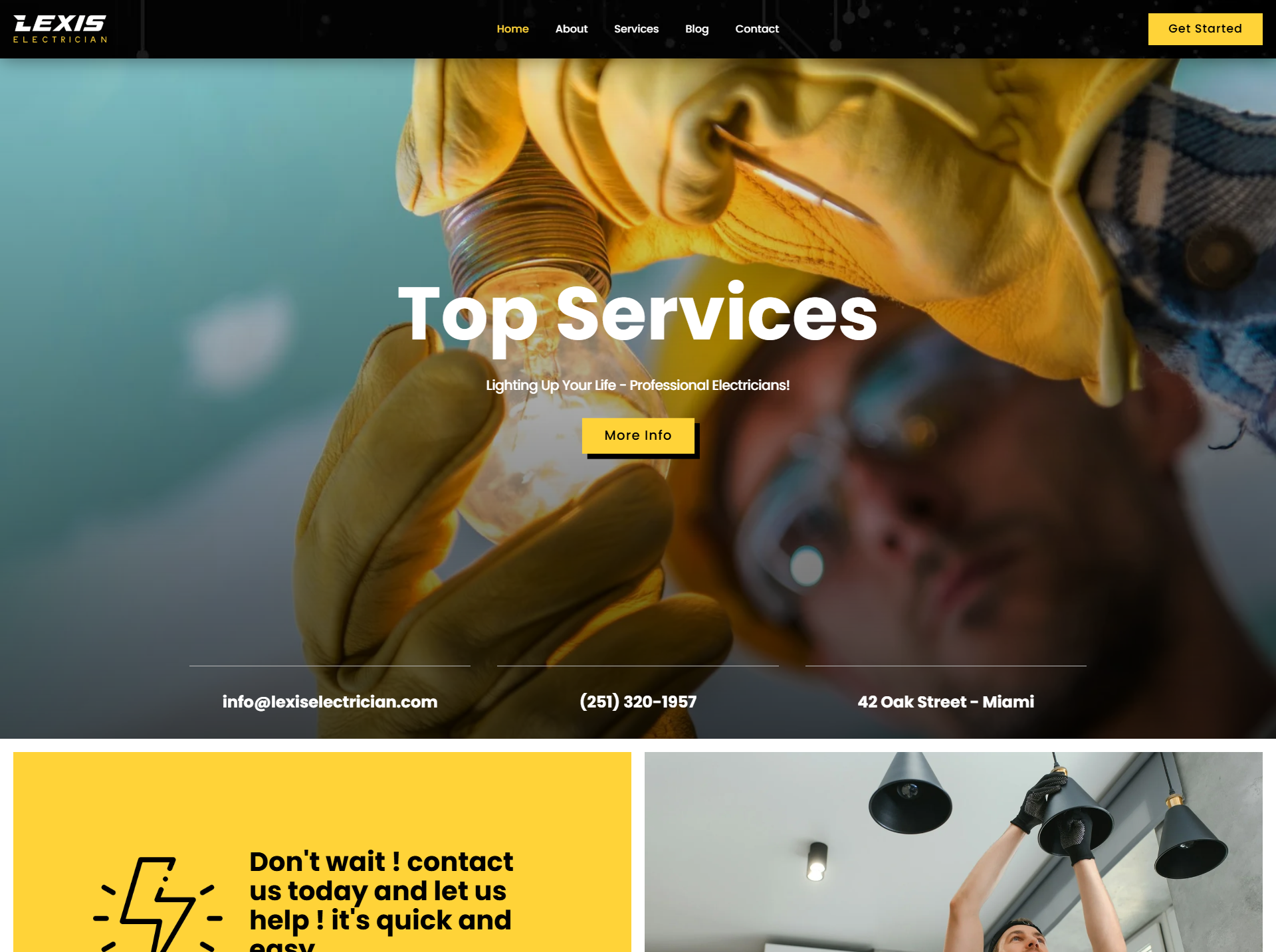Click the 42 Oak Street - Miami address
The image size is (1276, 952).
tap(946, 702)
